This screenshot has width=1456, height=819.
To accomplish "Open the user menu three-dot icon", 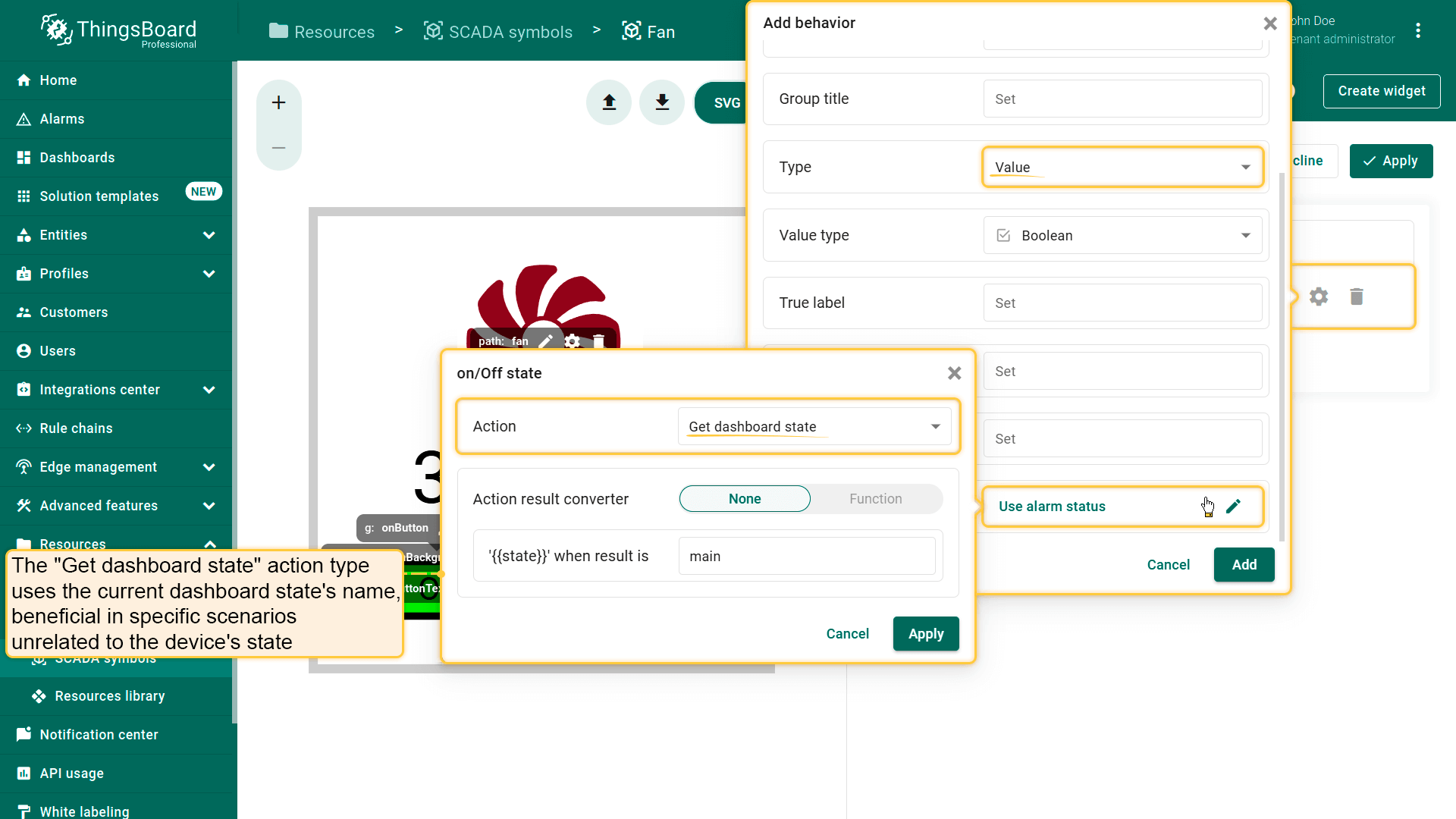I will click(1418, 30).
